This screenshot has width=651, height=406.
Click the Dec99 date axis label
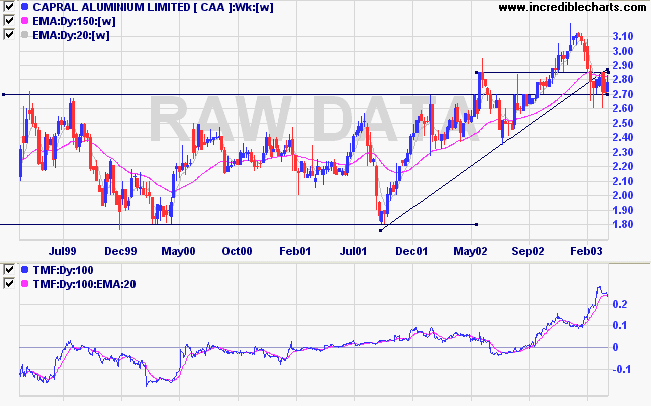(121, 251)
